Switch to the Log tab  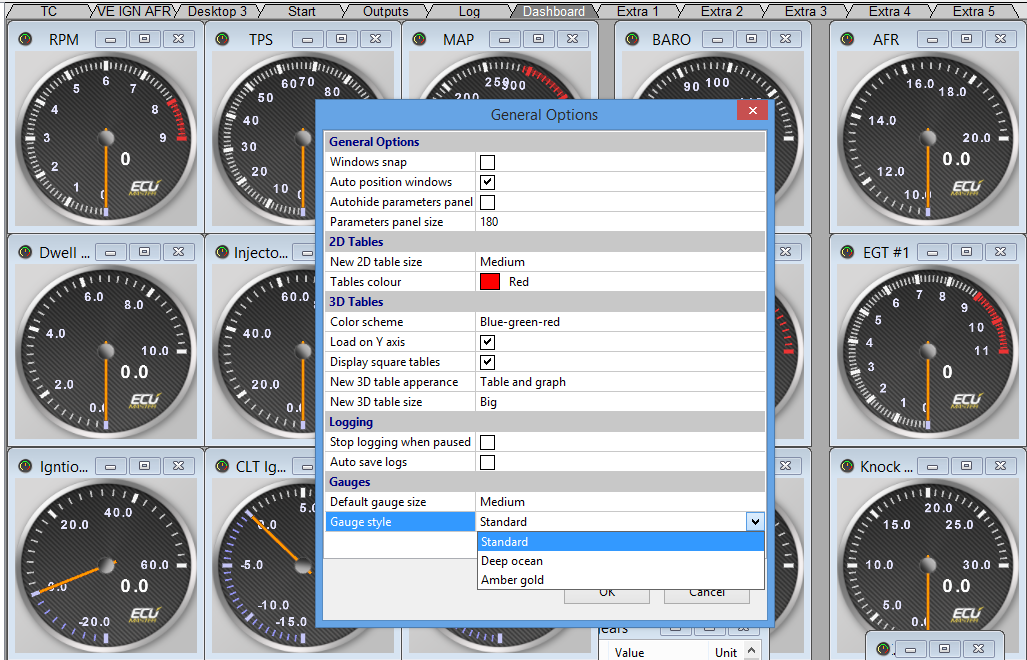tap(469, 11)
